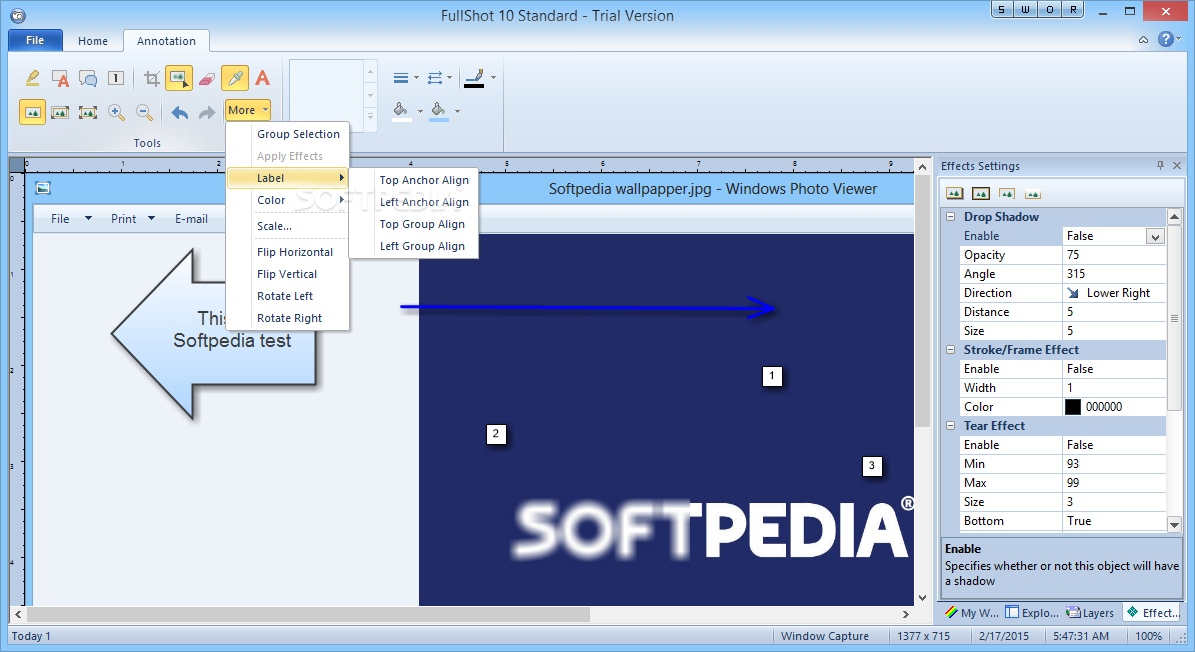
Task: Open the Help question mark icon
Action: 1166,39
